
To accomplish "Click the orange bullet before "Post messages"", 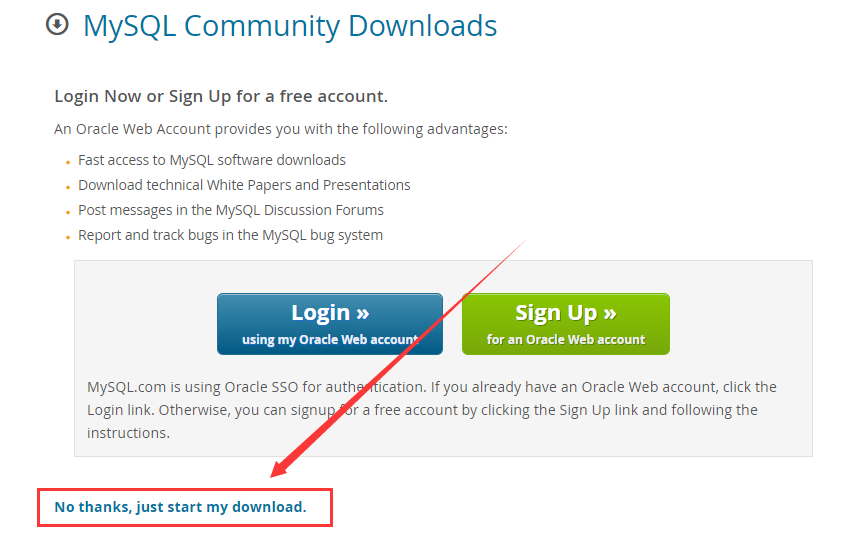I will (x=68, y=212).
